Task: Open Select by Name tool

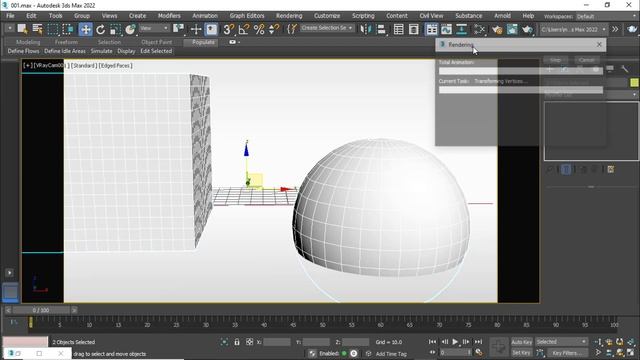Action: coord(38,29)
